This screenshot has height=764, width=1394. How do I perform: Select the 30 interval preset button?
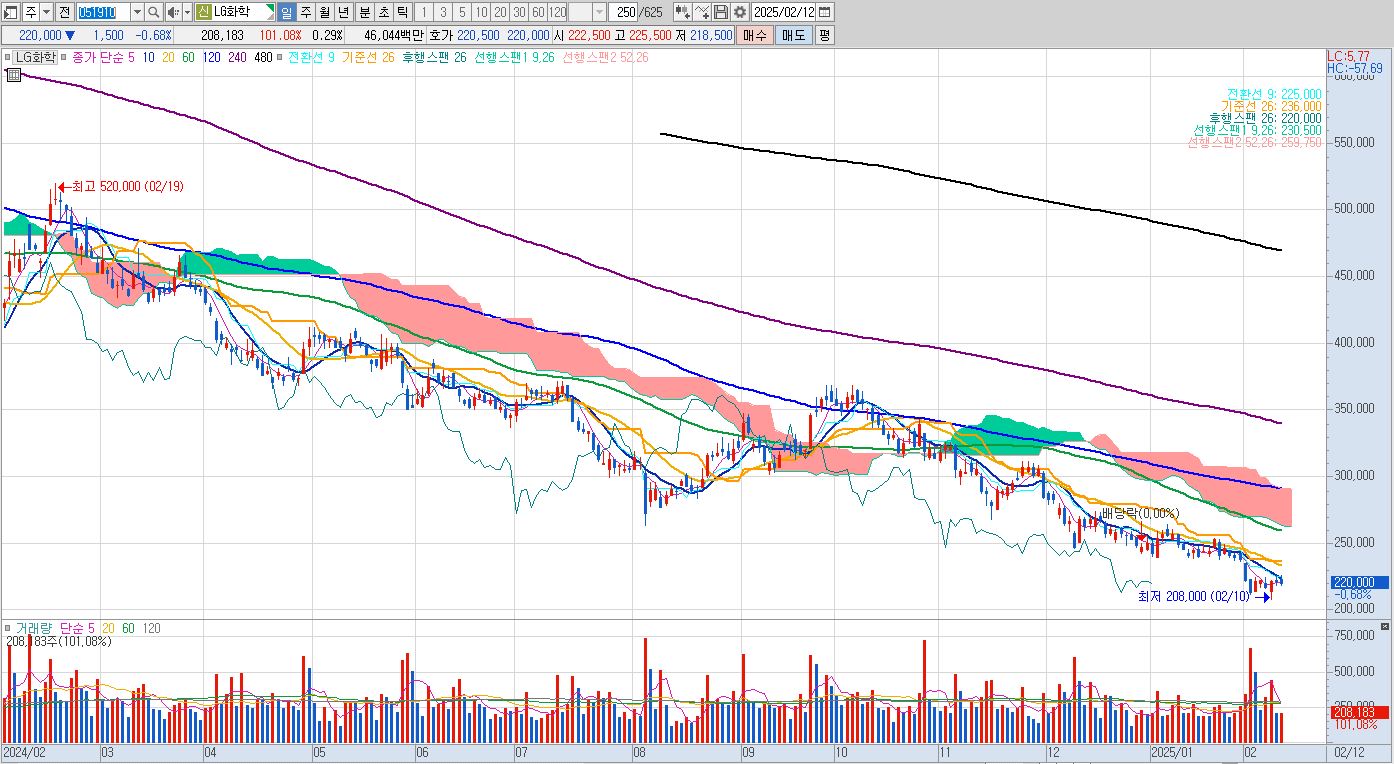click(520, 12)
